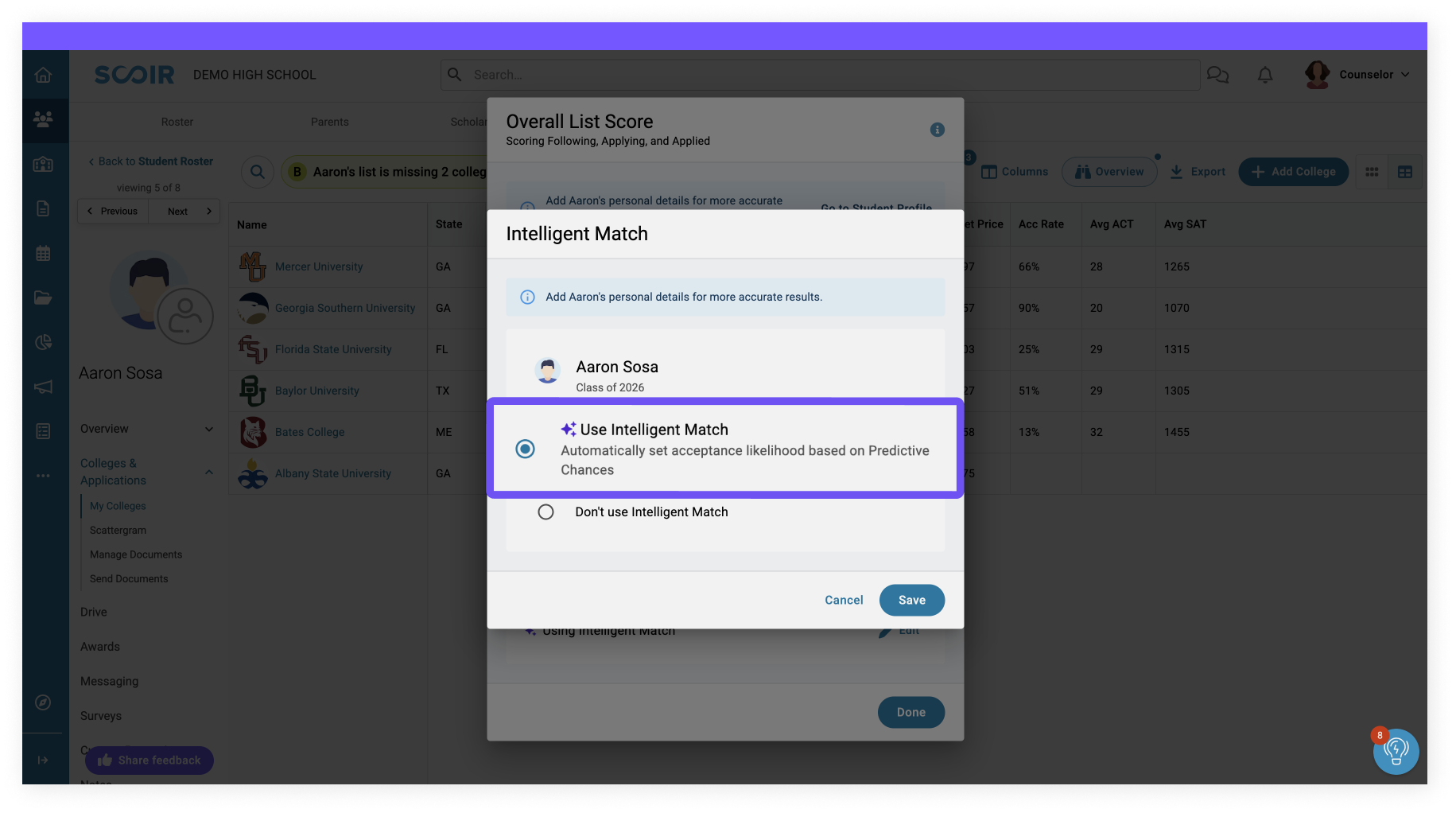Select Don't use Intelligent Match radio option
The image size is (1456, 813).
pos(546,512)
